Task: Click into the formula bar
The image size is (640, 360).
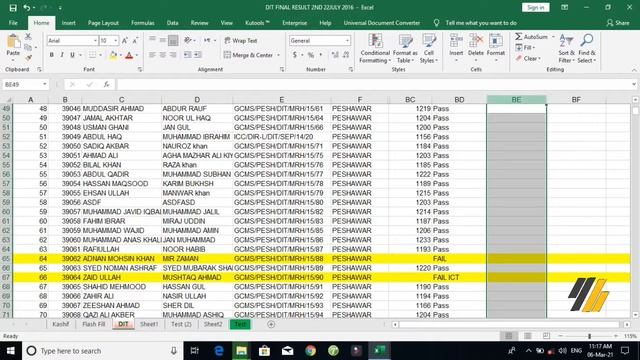Action: [x=373, y=84]
